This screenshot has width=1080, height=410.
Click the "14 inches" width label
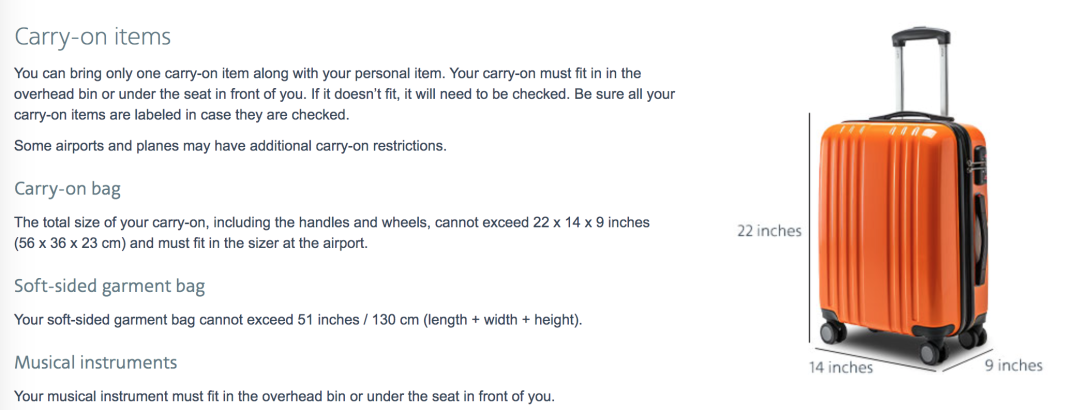[840, 367]
